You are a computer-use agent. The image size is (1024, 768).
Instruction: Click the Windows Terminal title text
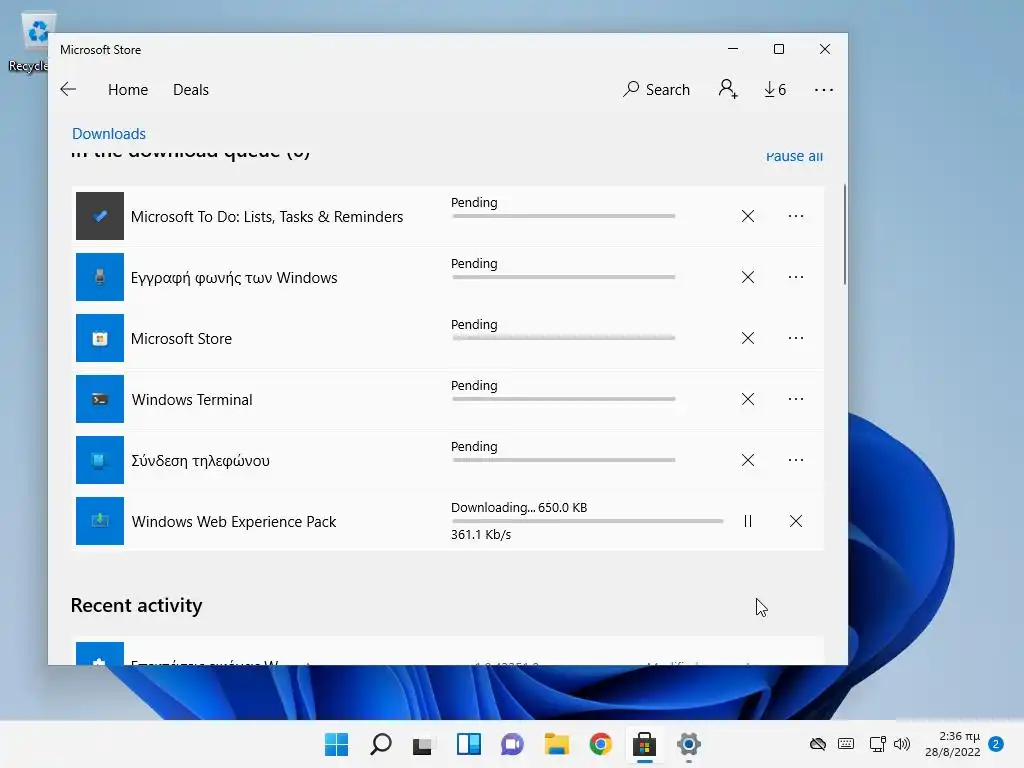(x=192, y=400)
